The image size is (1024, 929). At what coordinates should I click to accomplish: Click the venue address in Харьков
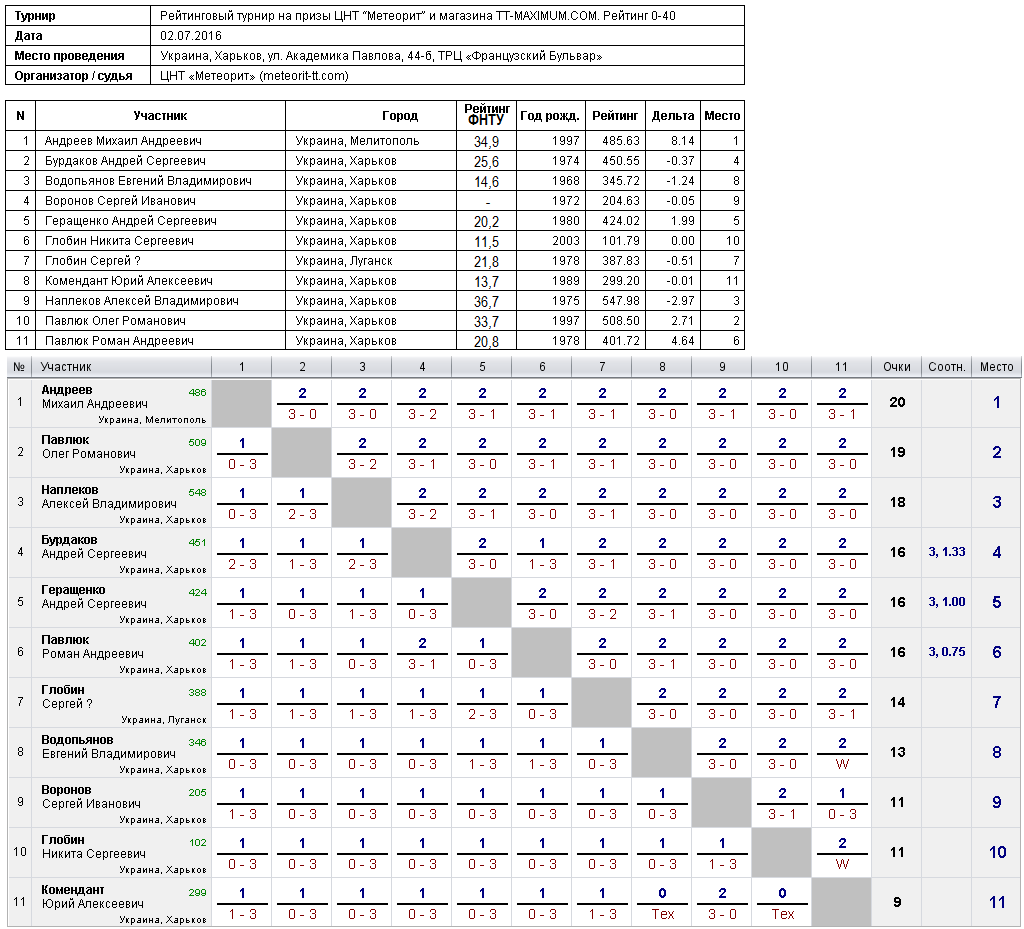pos(381,56)
